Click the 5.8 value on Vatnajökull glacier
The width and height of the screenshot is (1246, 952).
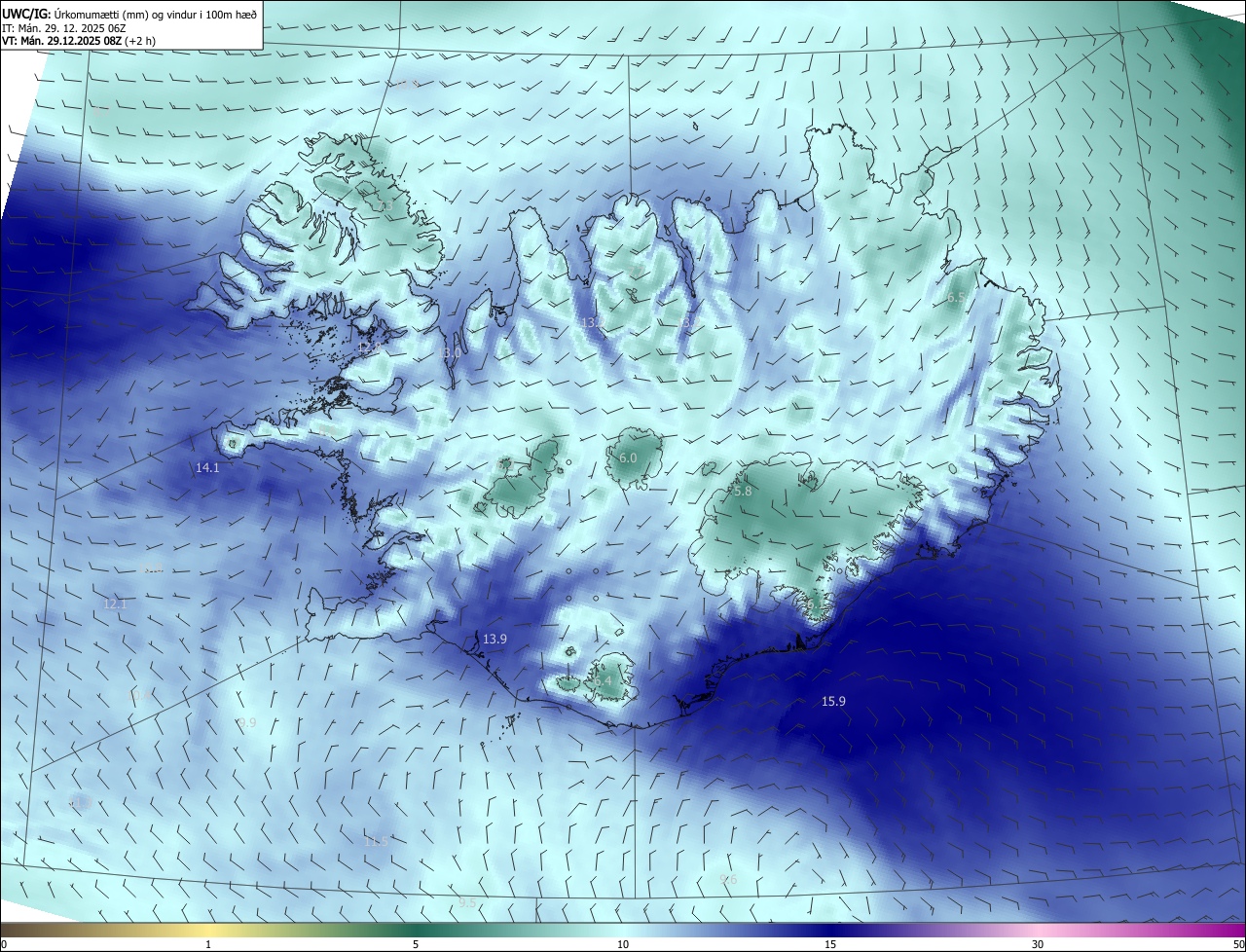(743, 492)
